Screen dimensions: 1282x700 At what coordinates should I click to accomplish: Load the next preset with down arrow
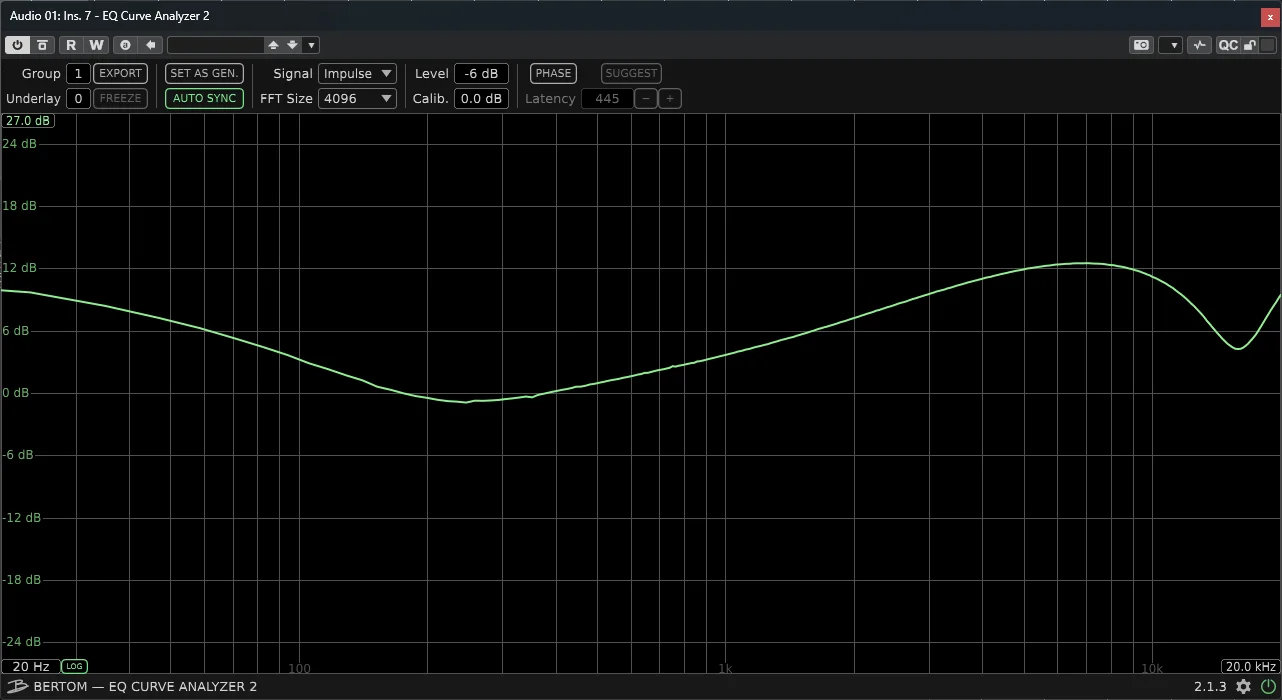(292, 45)
